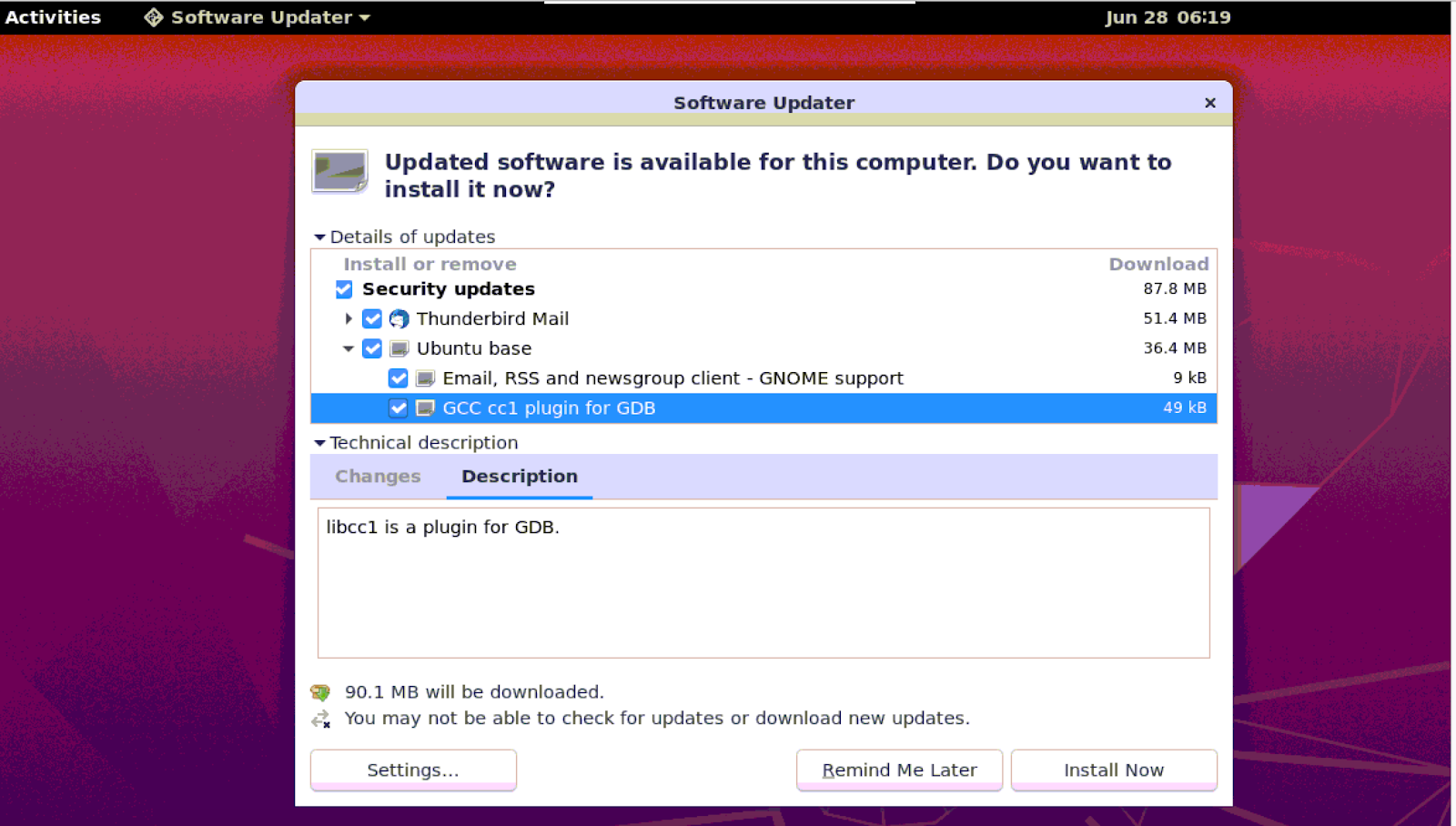Click the libcc1 description text area
Image resolution: width=1456 pixels, height=826 pixels.
pyautogui.click(x=763, y=583)
